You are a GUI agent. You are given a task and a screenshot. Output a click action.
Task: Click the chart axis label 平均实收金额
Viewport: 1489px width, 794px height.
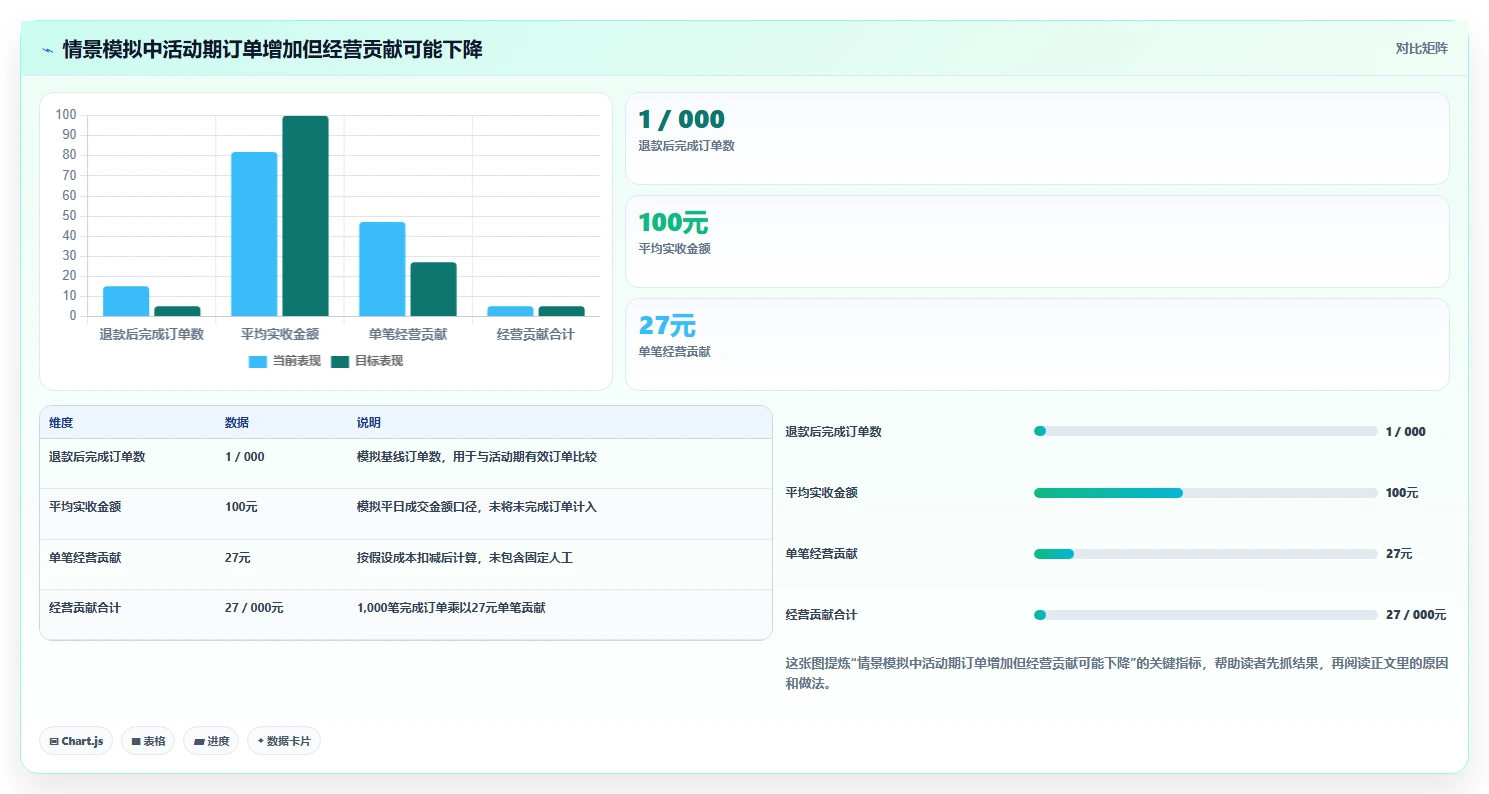click(280, 334)
